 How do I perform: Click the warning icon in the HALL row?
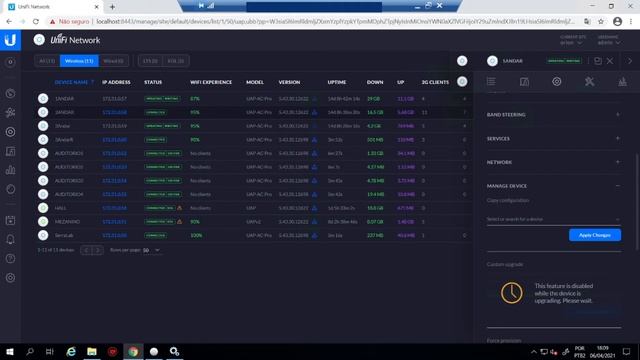click(x=179, y=208)
